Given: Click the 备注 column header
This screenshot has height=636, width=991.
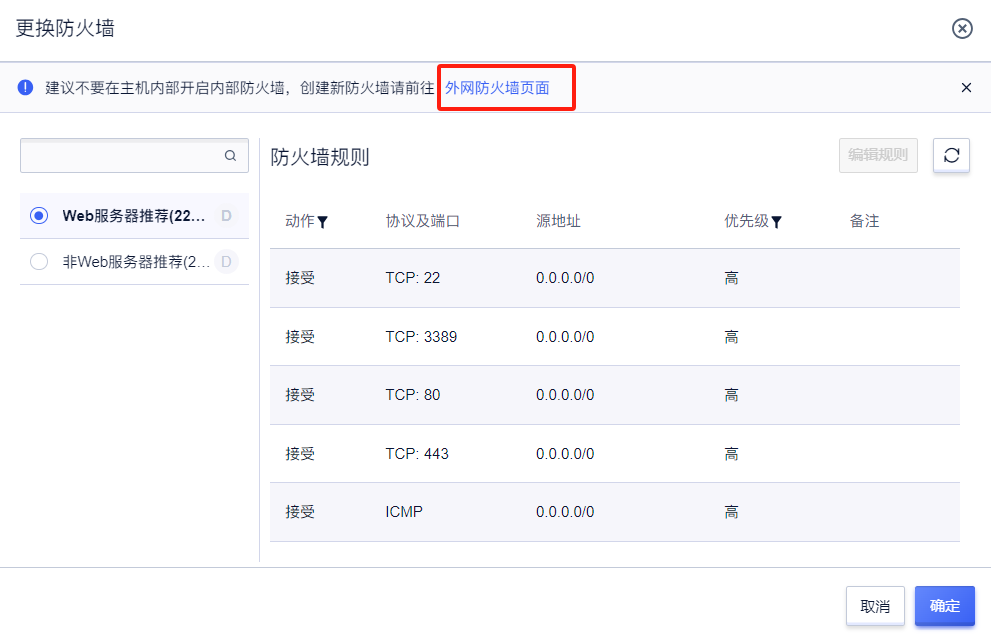Looking at the screenshot, I should coord(864,221).
